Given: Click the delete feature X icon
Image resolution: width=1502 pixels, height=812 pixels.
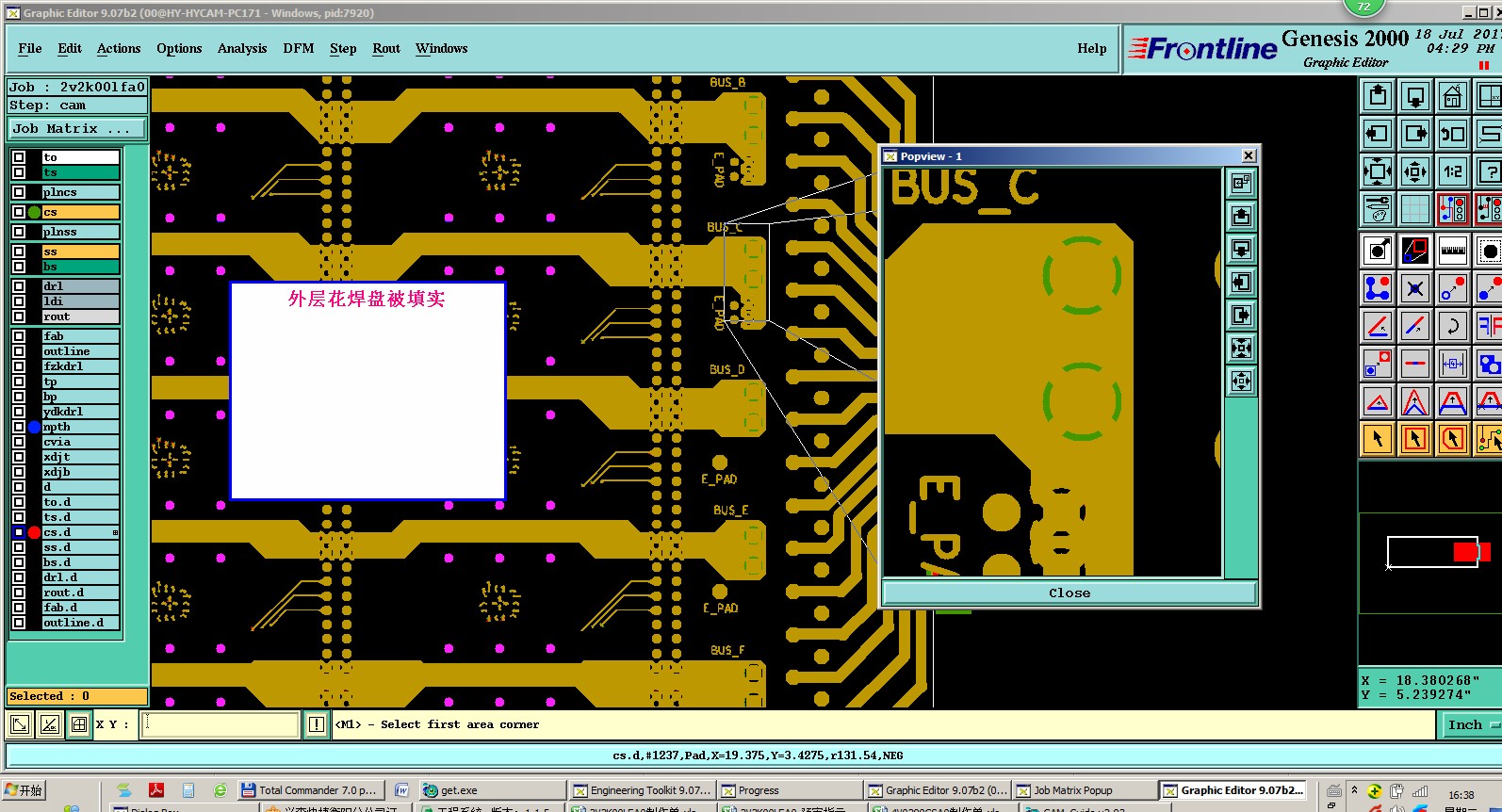Looking at the screenshot, I should pos(1415,288).
